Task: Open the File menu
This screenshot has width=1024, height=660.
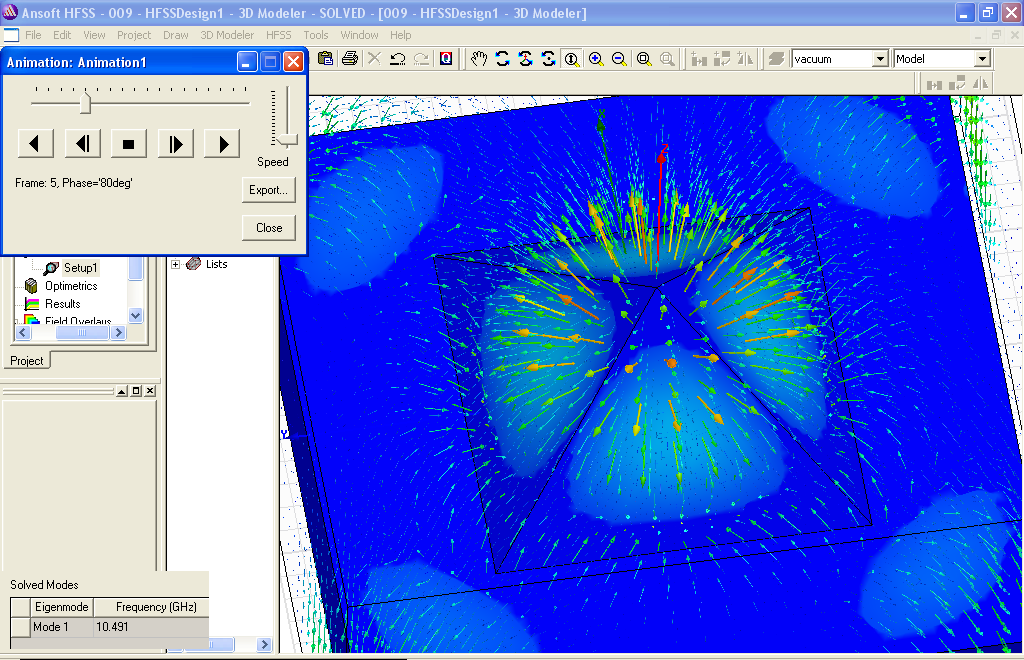Action: pyautogui.click(x=33, y=35)
